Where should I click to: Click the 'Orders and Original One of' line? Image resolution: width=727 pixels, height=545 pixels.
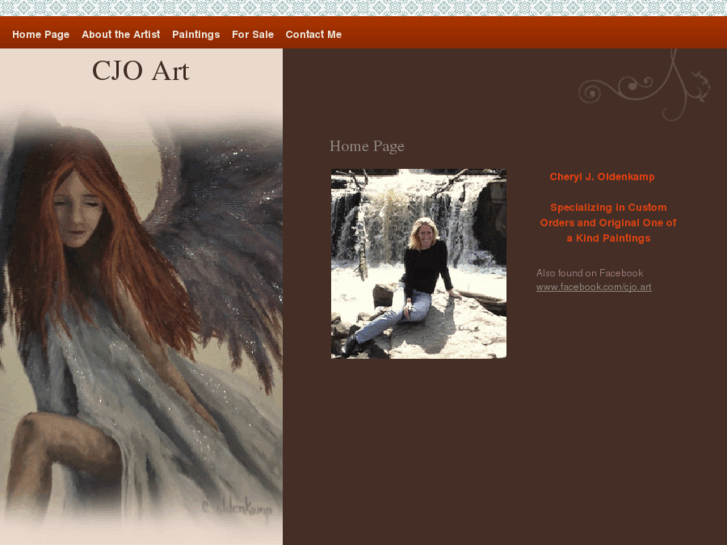608,223
